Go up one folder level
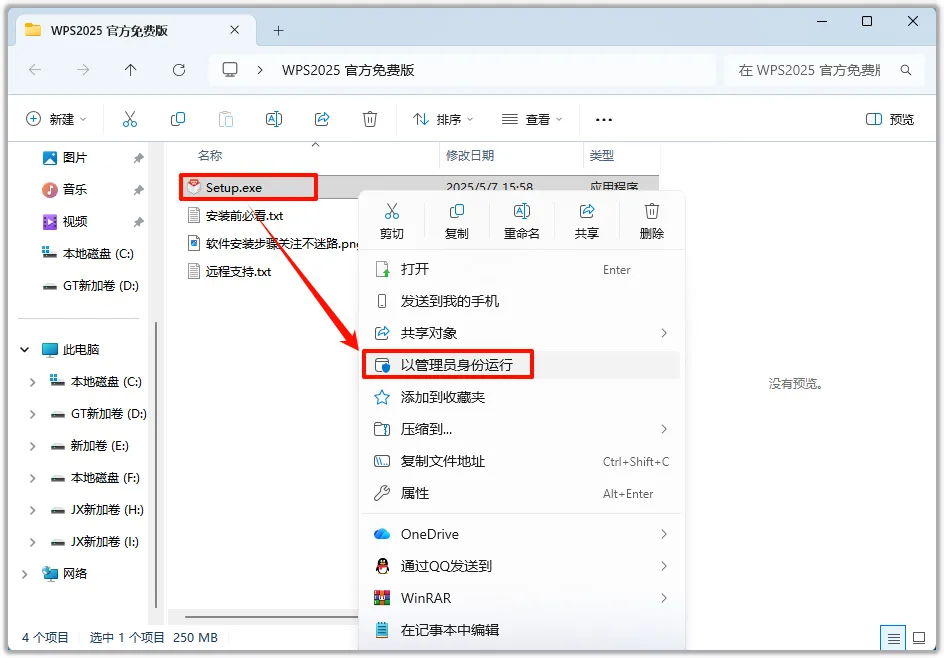 click(x=131, y=70)
